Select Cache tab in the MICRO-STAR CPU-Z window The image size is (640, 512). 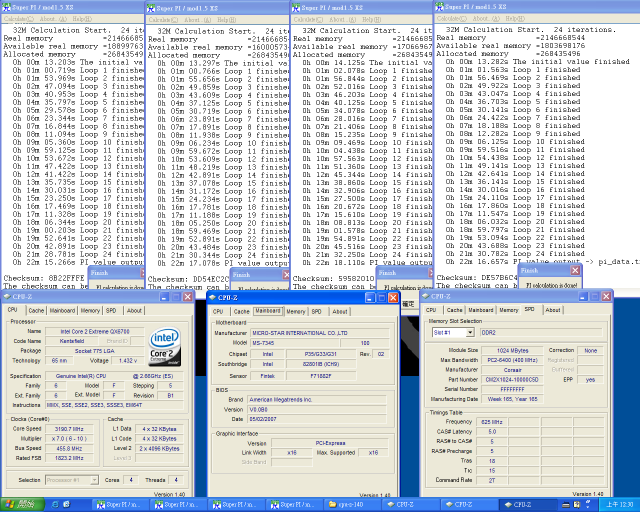(x=241, y=311)
